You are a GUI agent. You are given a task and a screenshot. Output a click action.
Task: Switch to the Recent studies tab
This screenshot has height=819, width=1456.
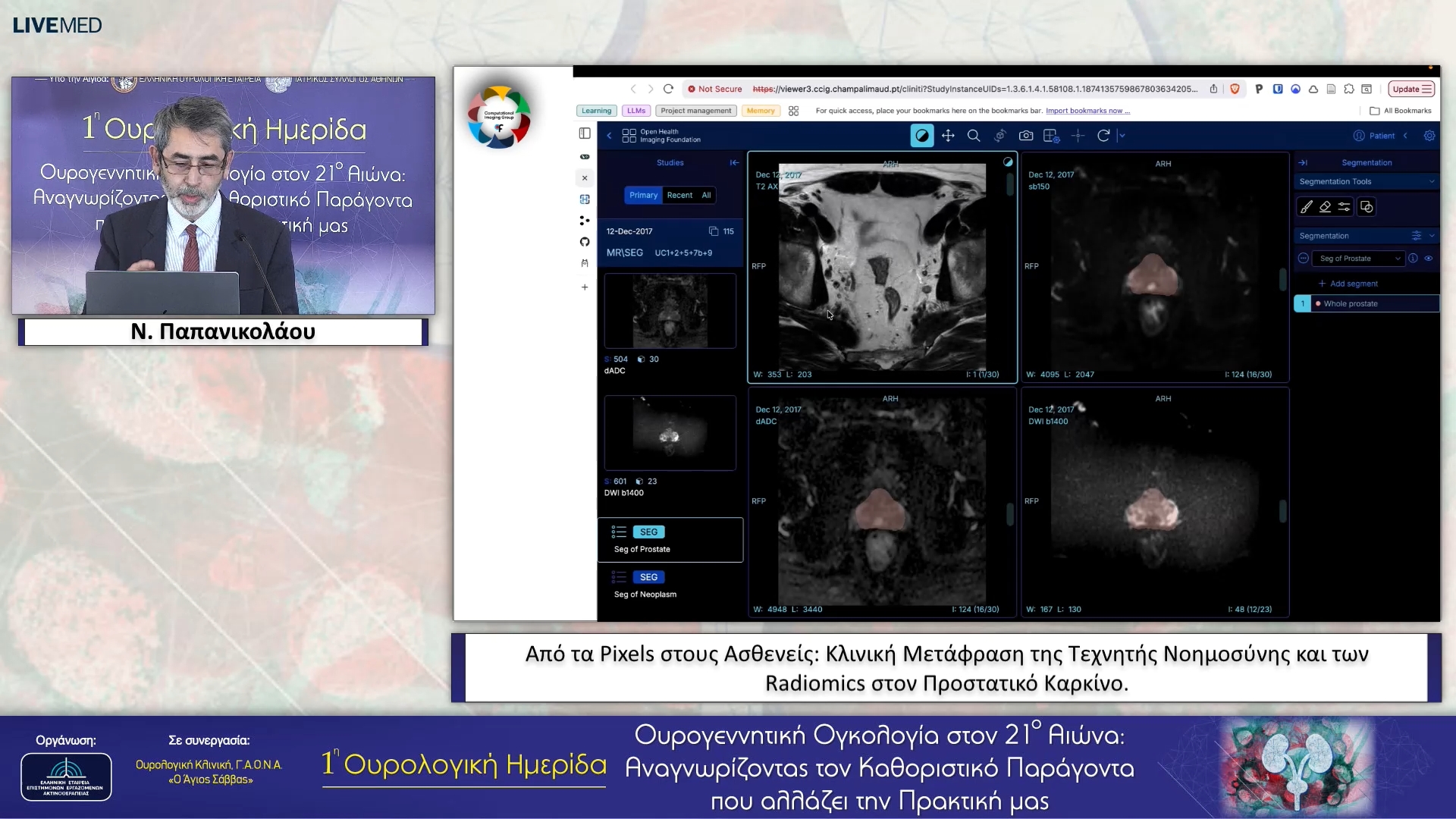(x=679, y=196)
